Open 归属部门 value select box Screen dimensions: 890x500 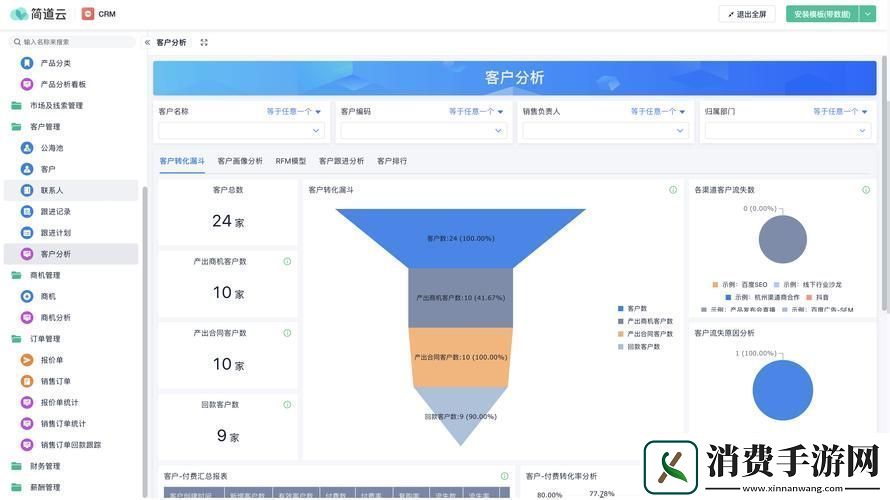(x=787, y=131)
